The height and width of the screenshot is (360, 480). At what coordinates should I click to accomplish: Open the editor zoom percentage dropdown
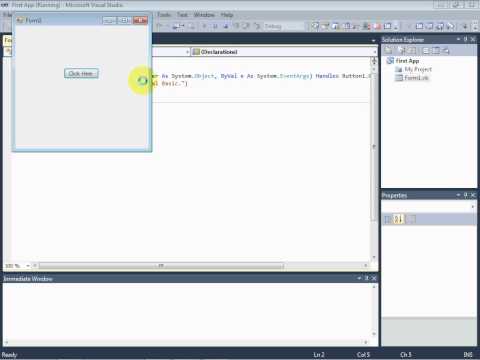coord(28,266)
